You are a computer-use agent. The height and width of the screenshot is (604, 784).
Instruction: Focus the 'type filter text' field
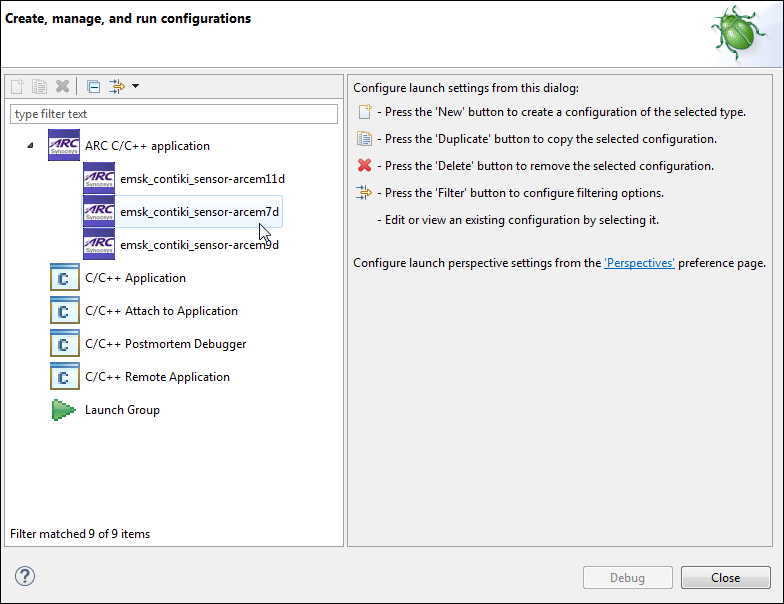tap(174, 114)
